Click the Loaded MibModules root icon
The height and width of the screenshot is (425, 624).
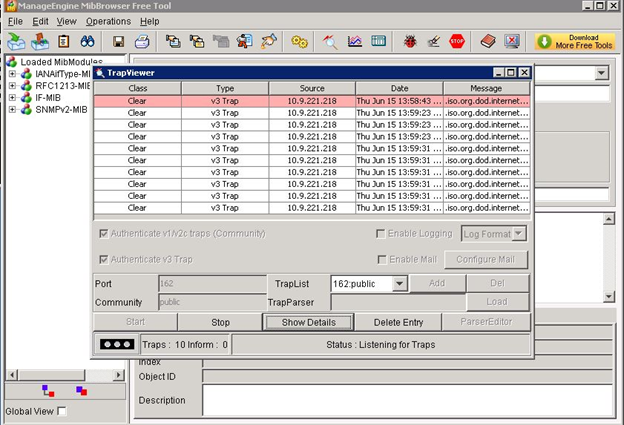point(12,62)
